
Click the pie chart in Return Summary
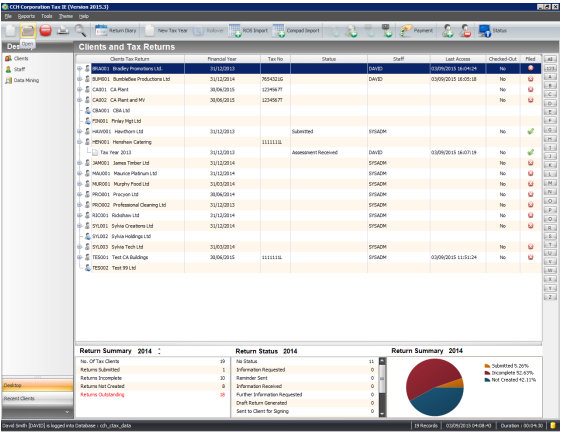[435, 387]
